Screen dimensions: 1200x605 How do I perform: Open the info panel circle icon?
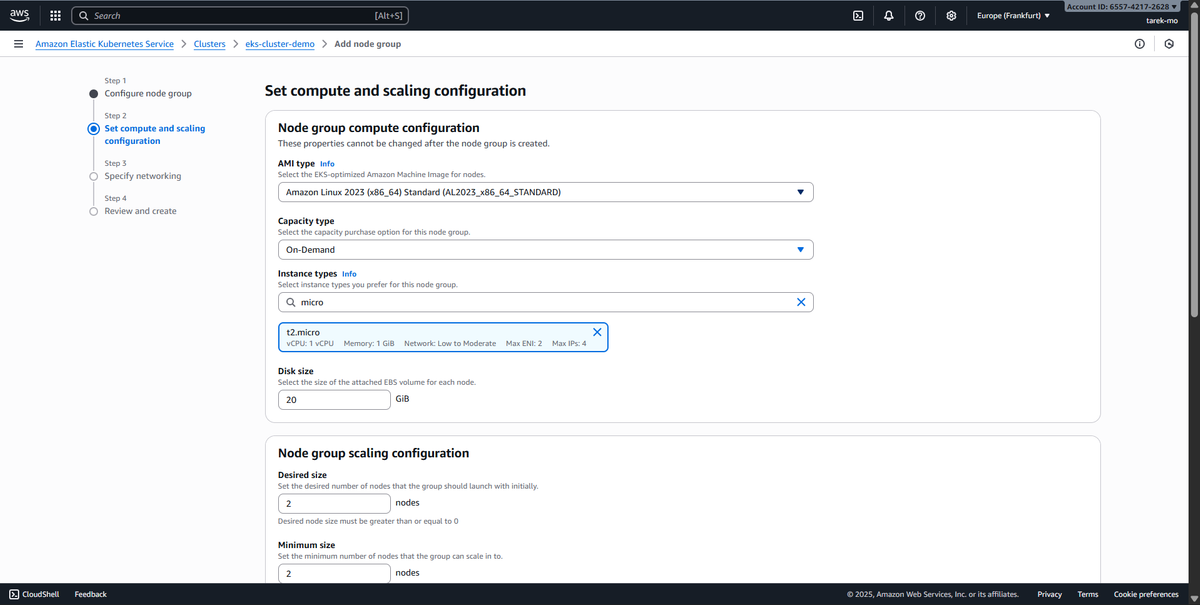[1139, 44]
